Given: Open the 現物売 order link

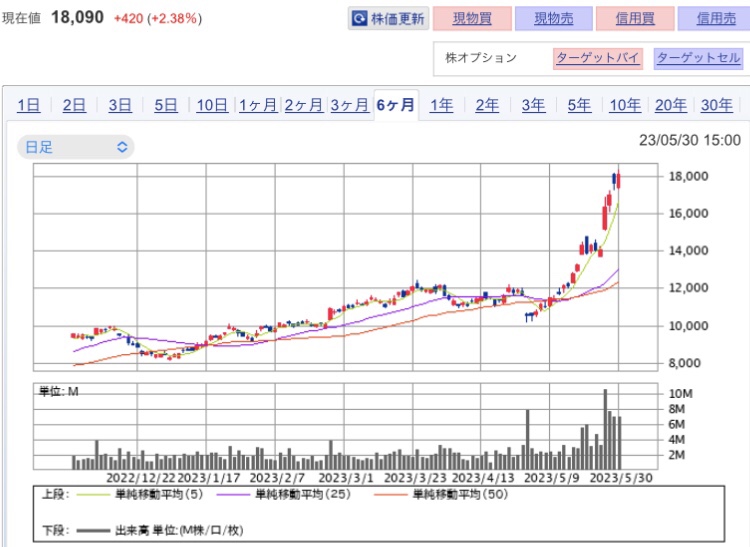Looking at the screenshot, I should (x=553, y=19).
